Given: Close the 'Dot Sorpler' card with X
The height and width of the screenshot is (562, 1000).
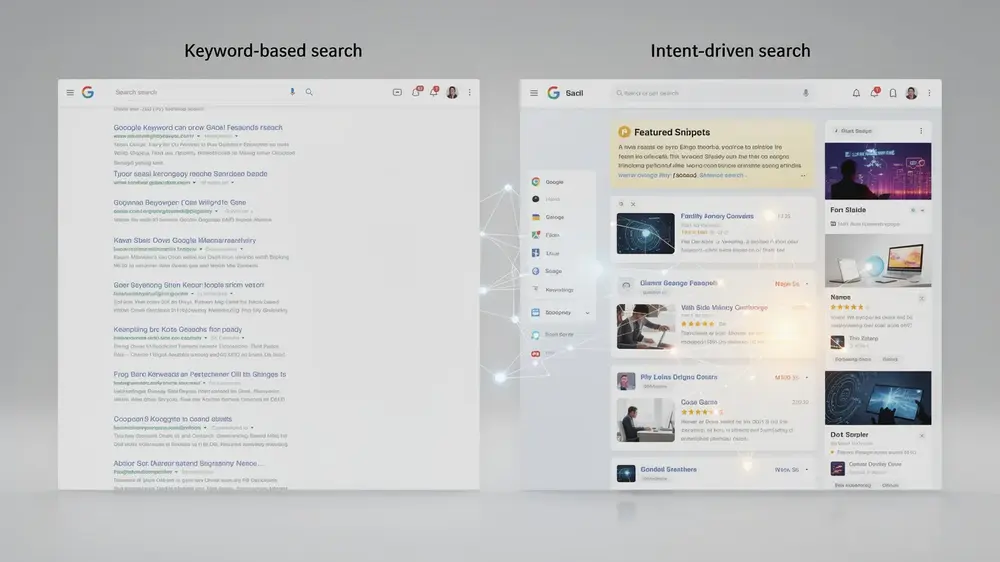Looking at the screenshot, I should [922, 436].
